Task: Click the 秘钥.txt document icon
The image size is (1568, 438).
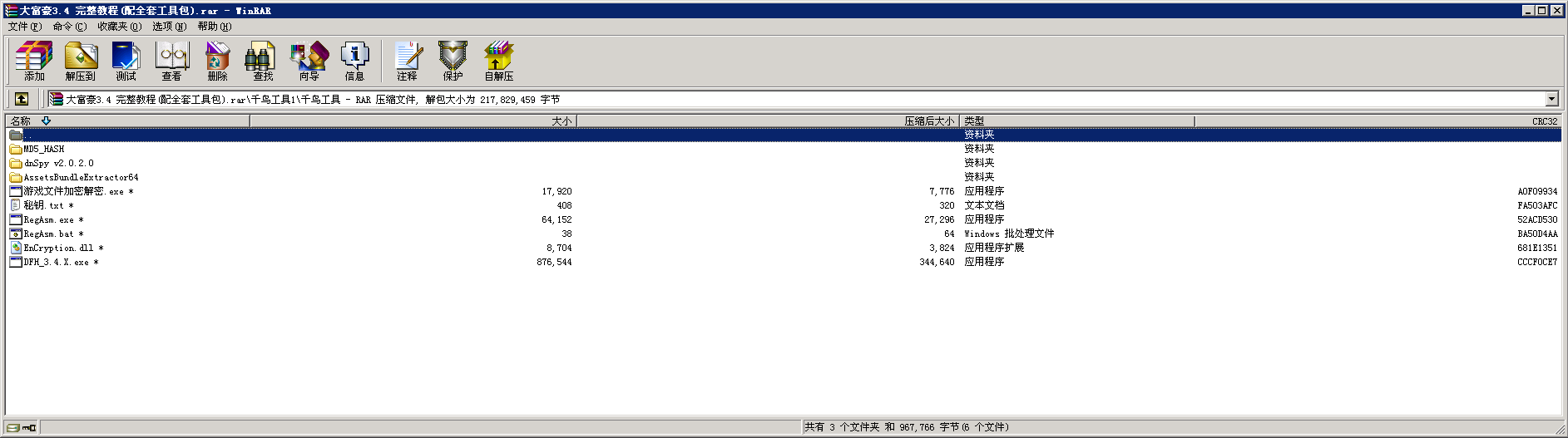Action: [16, 205]
